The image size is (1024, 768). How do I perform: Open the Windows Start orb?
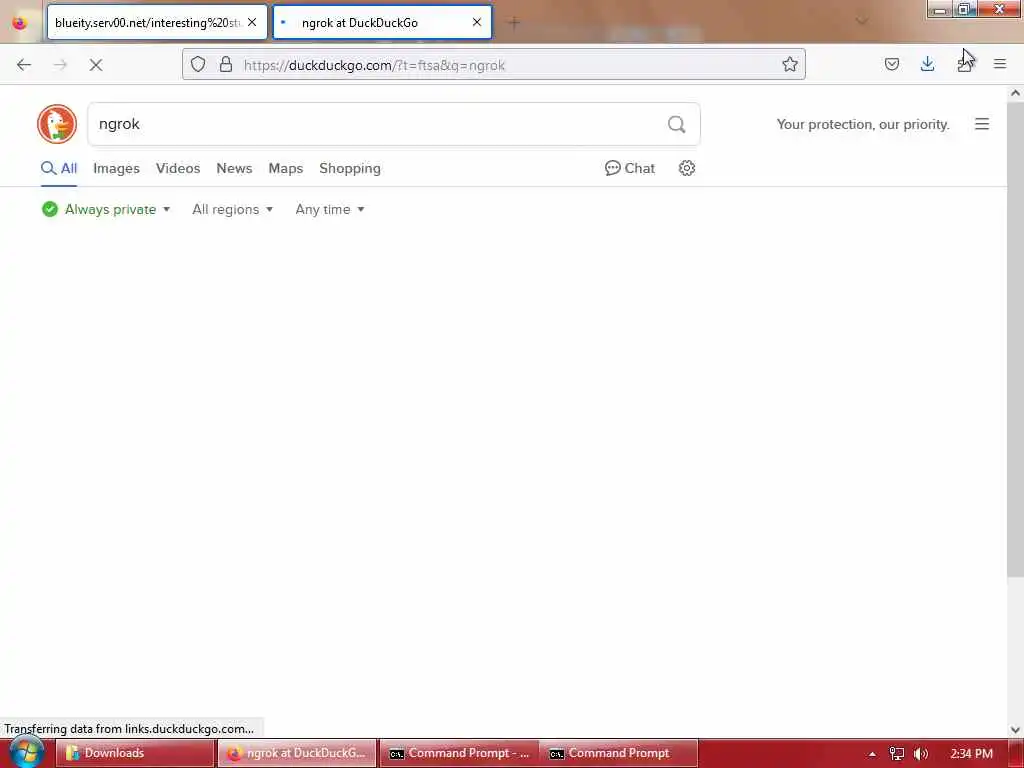(x=26, y=752)
